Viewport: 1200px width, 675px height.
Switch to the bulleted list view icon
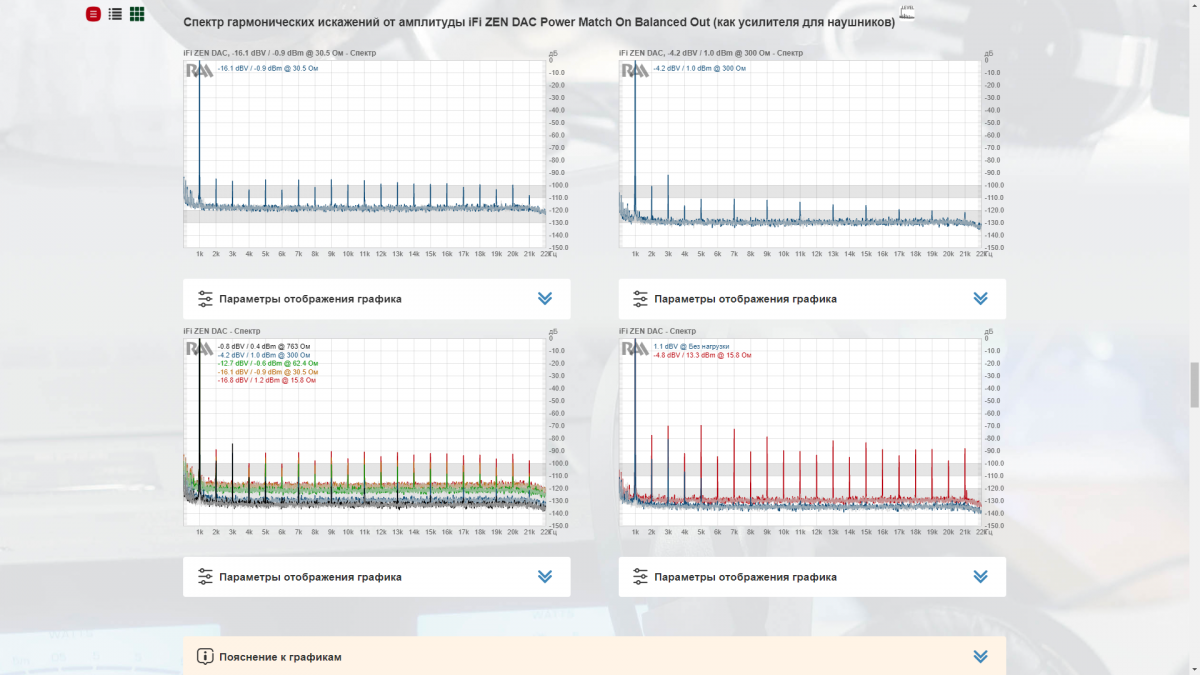115,14
